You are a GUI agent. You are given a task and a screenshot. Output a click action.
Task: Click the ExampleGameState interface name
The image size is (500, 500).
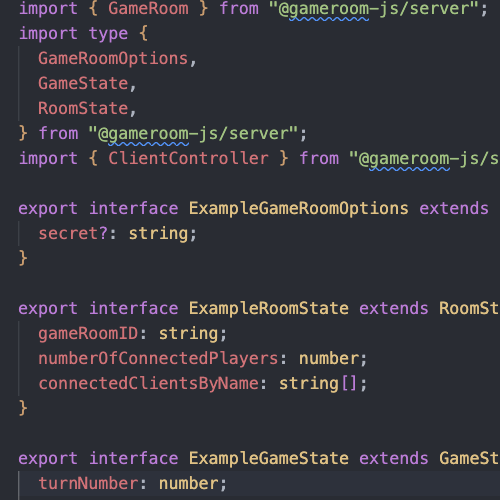pyautogui.click(x=269, y=459)
